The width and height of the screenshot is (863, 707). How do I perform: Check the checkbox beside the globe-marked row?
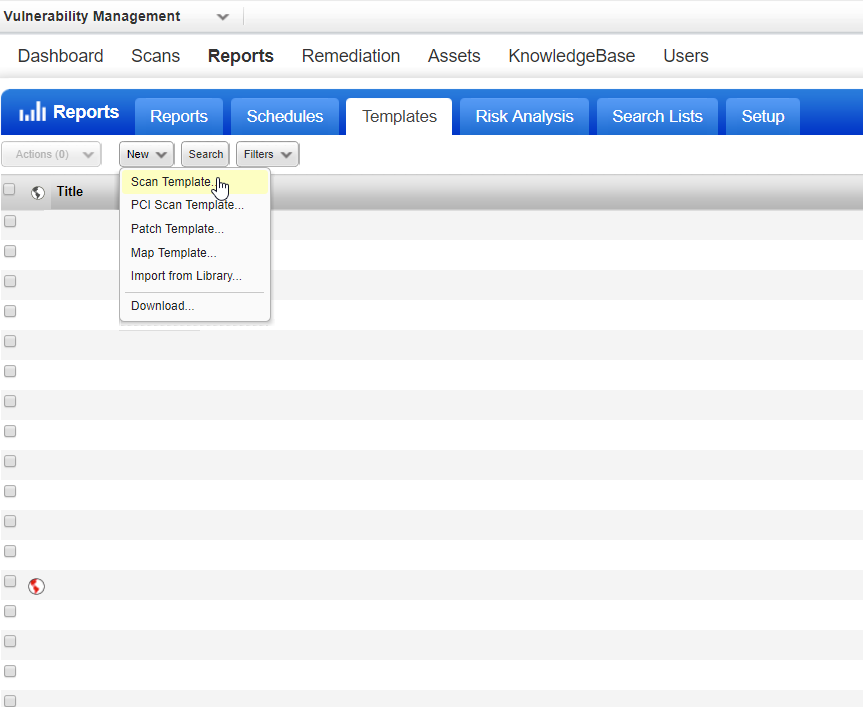pos(10,580)
